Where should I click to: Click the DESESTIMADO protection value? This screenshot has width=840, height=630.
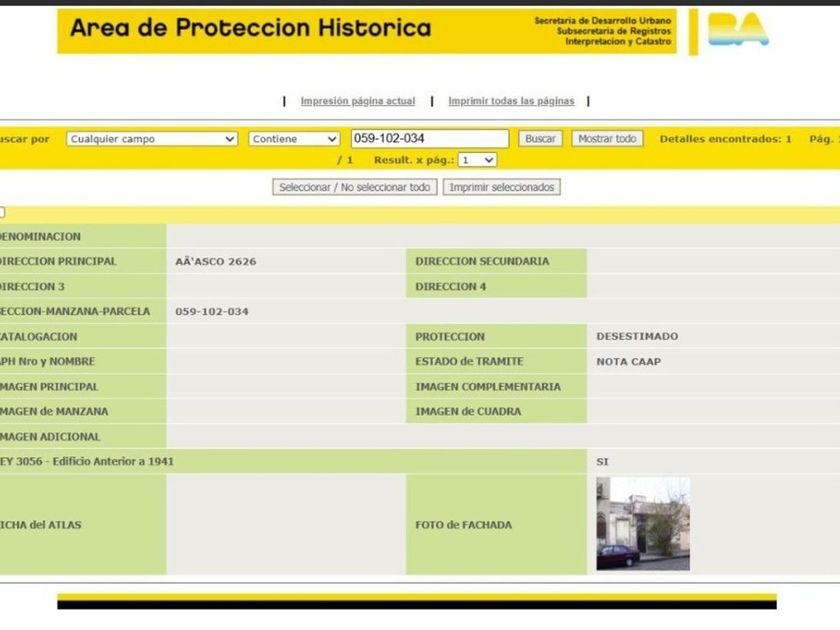637,337
